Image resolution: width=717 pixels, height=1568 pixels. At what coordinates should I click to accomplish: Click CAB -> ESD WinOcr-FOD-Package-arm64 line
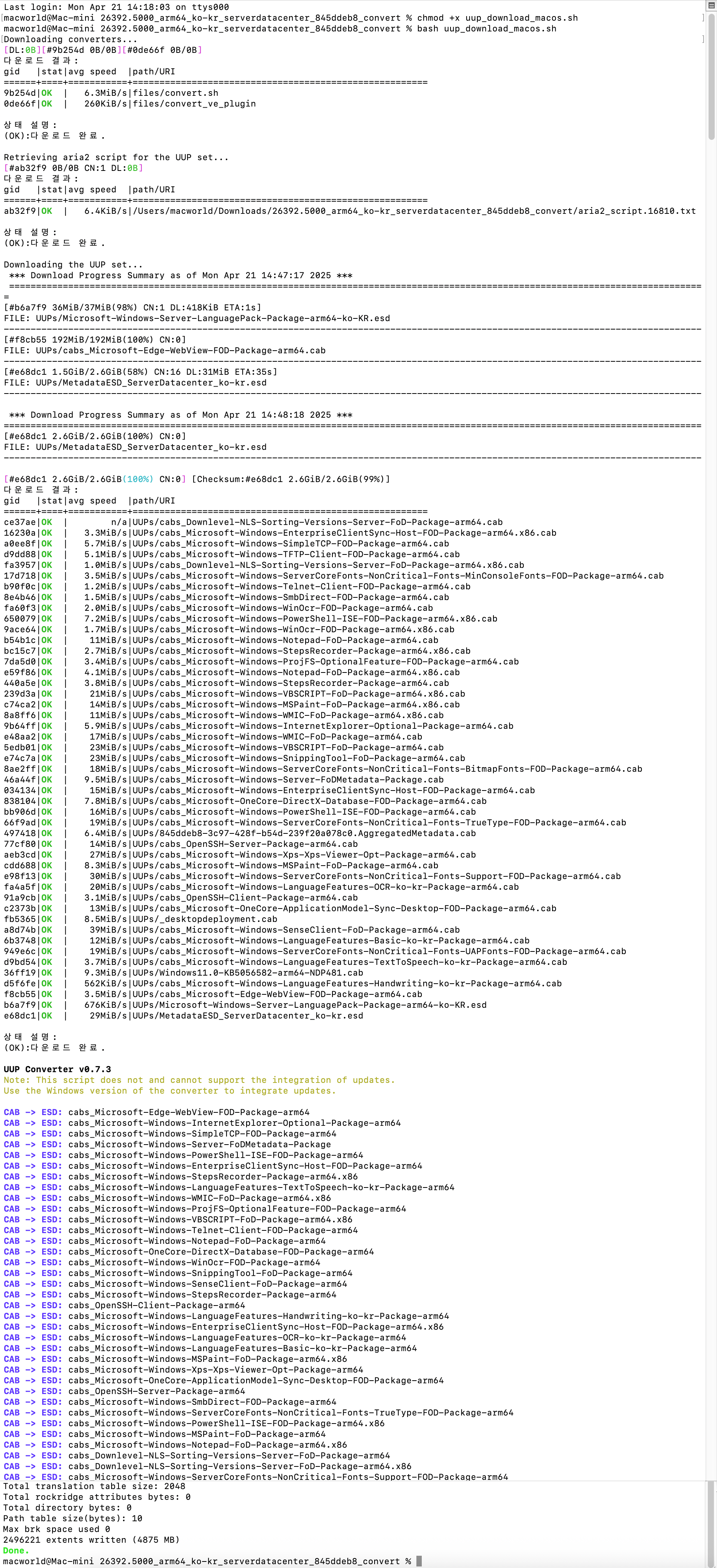tap(162, 1263)
